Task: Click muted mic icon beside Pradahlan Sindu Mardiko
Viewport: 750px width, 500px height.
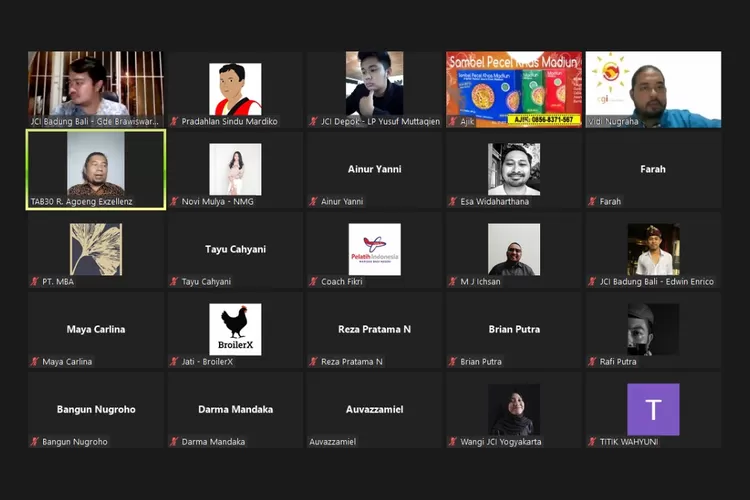Action: pyautogui.click(x=174, y=121)
